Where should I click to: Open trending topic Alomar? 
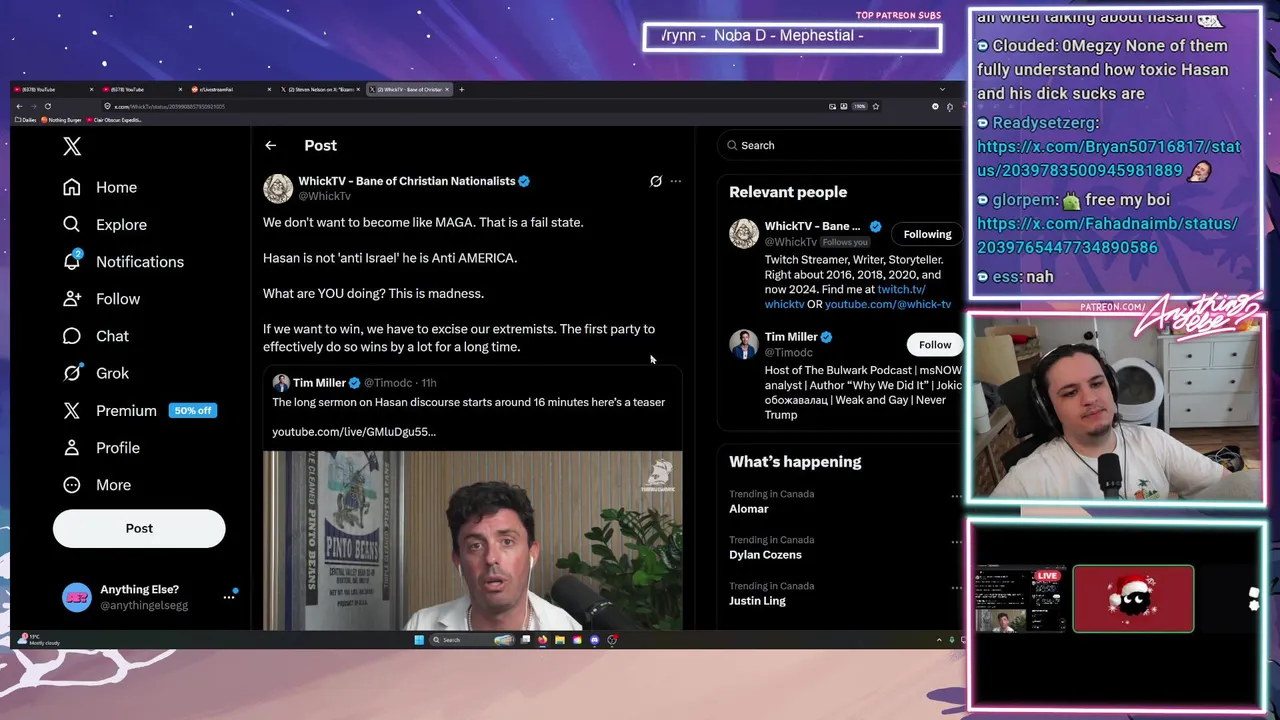tap(749, 509)
